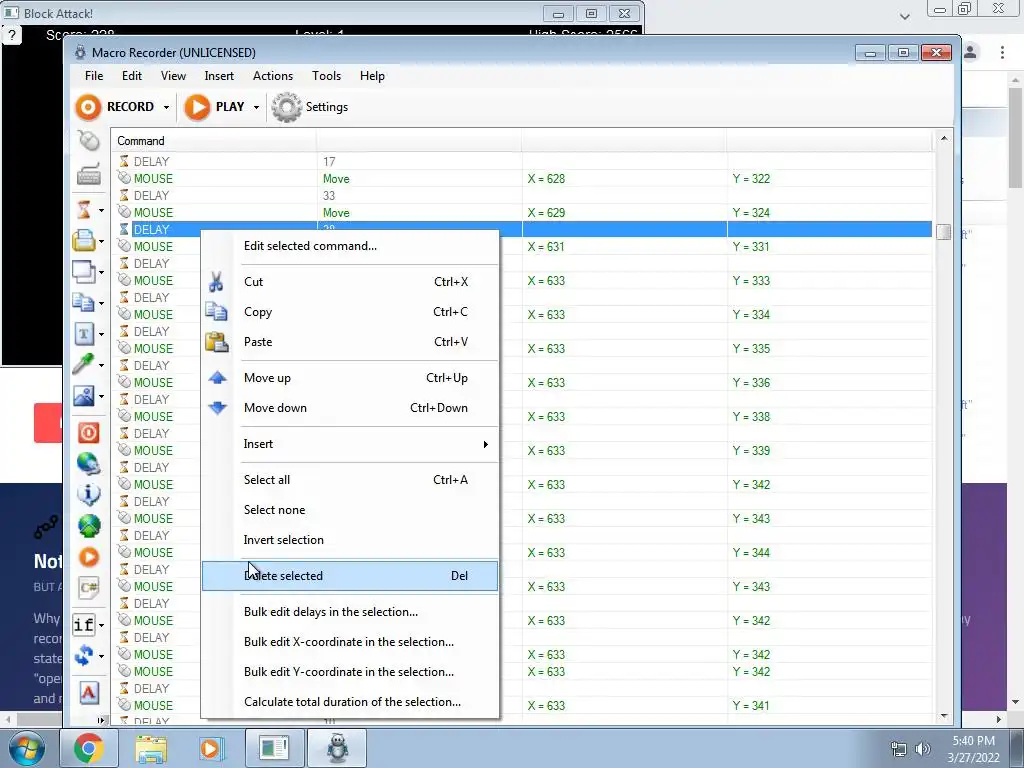The width and height of the screenshot is (1024, 768).
Task: Open the Windows Start menu
Action: [27, 749]
